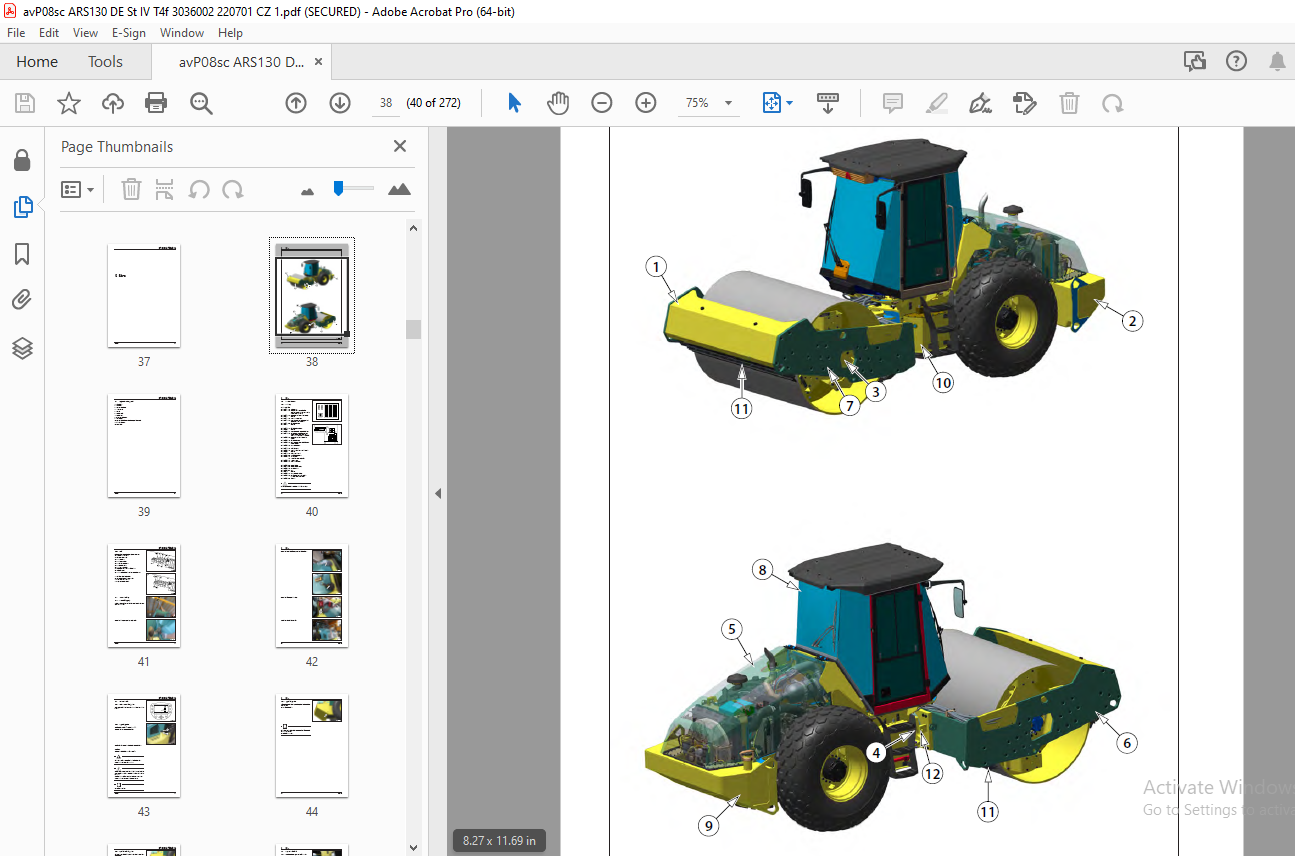Screen dimensions: 1295x856
Task: Click the stamp tool in the toolbar
Action: (x=1025, y=103)
